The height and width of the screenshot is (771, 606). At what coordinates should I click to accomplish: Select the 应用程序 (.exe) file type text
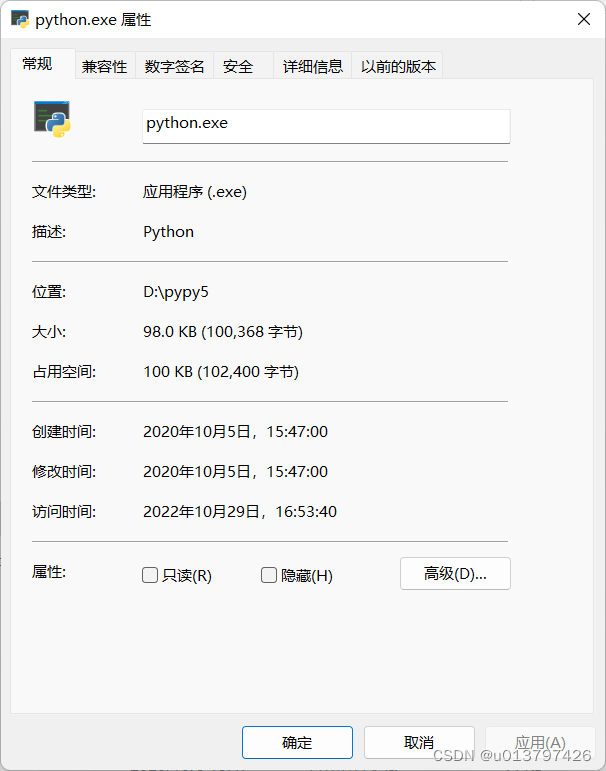pyautogui.click(x=195, y=192)
